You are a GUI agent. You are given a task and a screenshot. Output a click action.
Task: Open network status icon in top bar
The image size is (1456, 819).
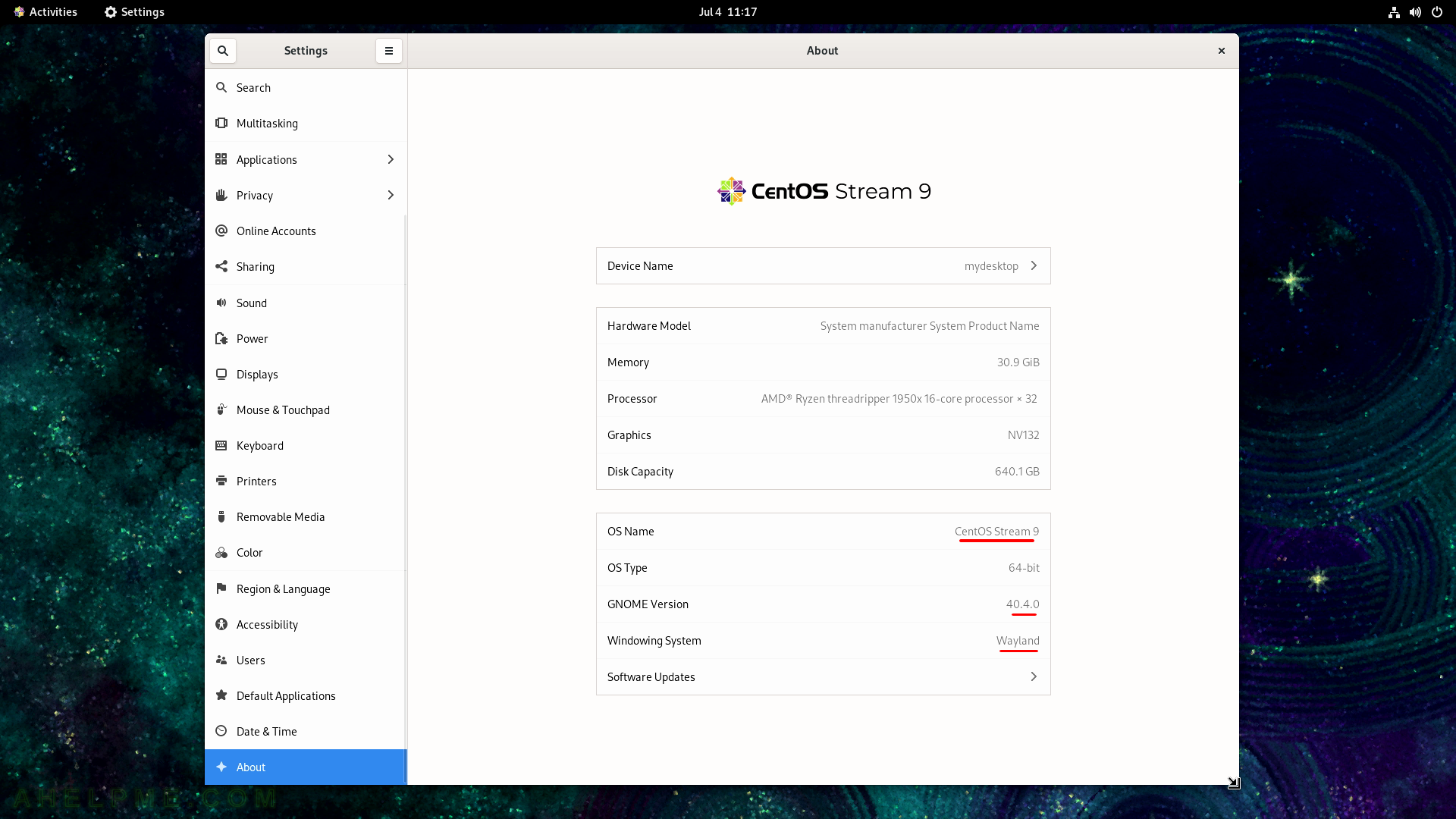pyautogui.click(x=1394, y=12)
